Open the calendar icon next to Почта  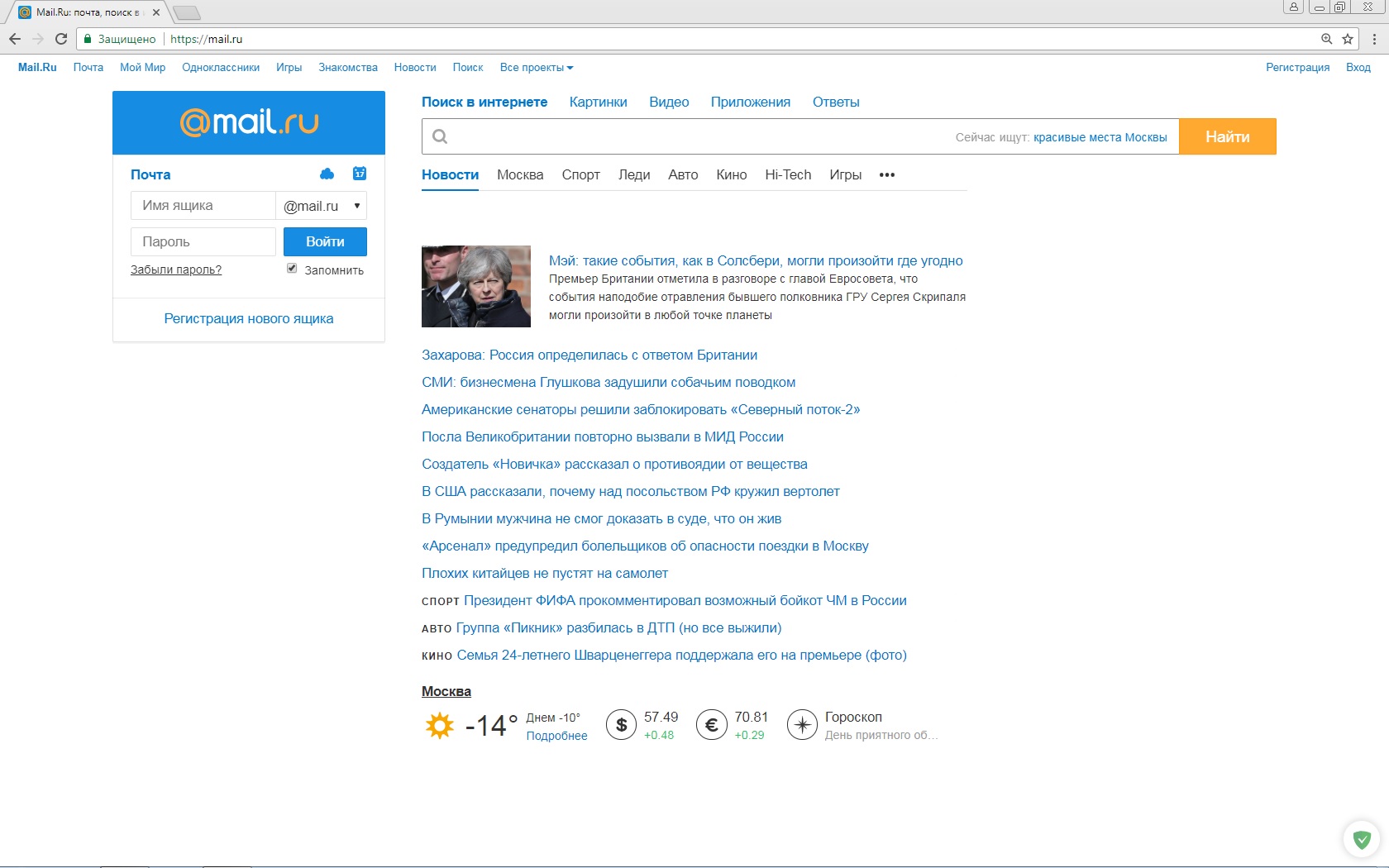pos(360,174)
